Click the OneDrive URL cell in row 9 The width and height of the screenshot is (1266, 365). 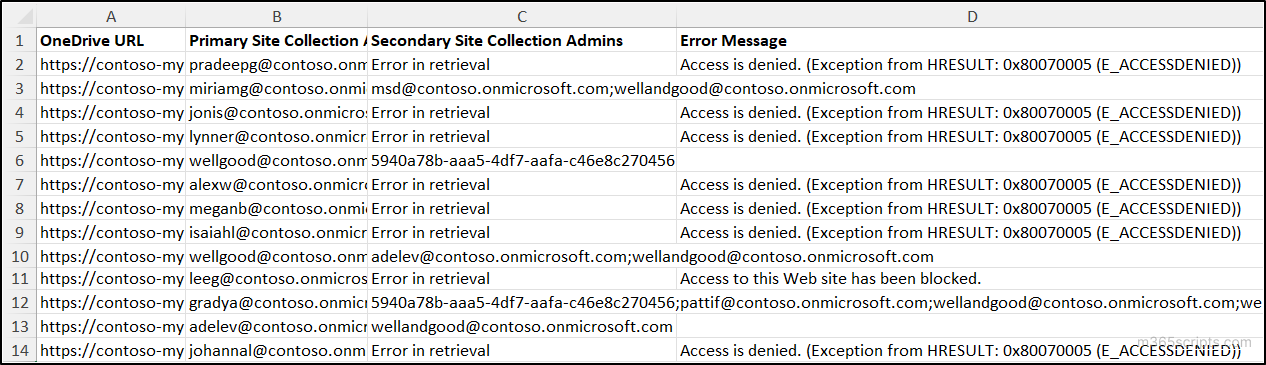[110, 232]
